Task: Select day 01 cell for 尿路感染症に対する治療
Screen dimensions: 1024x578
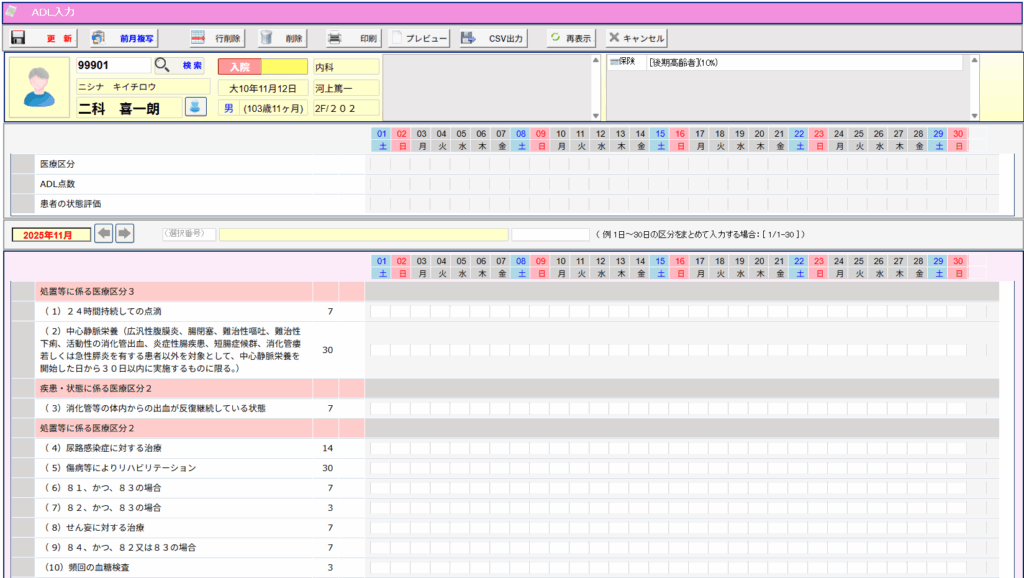Action: pos(381,448)
